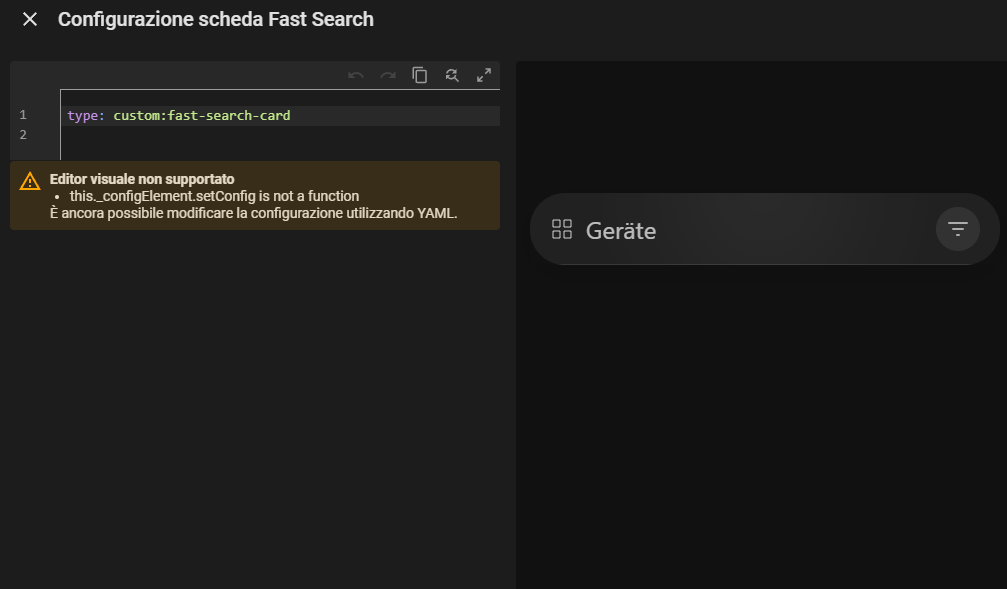Click the orange warning triangle icon
1007x589 pixels.
coord(30,182)
